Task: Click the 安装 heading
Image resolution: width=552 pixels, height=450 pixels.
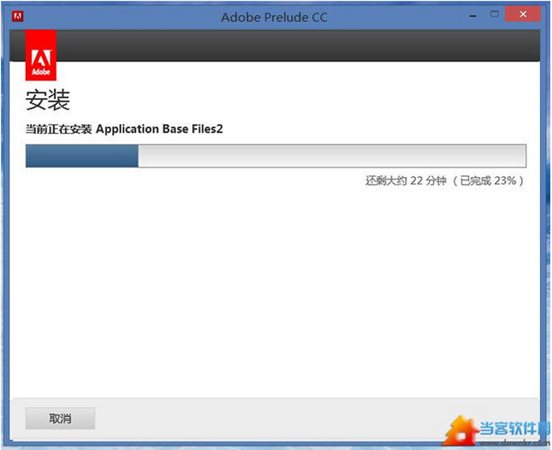Action: click(x=48, y=100)
